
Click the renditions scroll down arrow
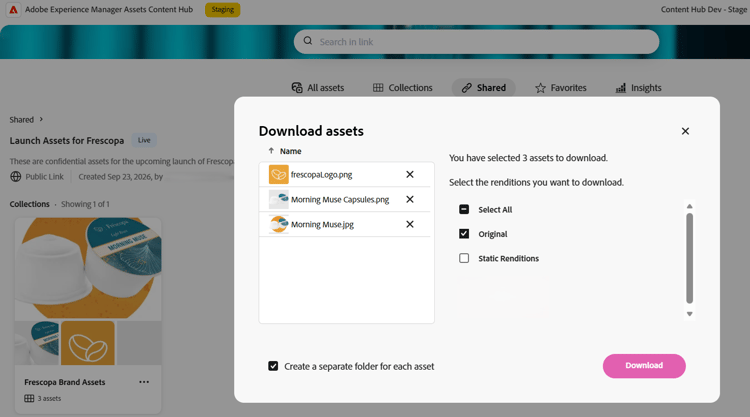[x=690, y=314]
